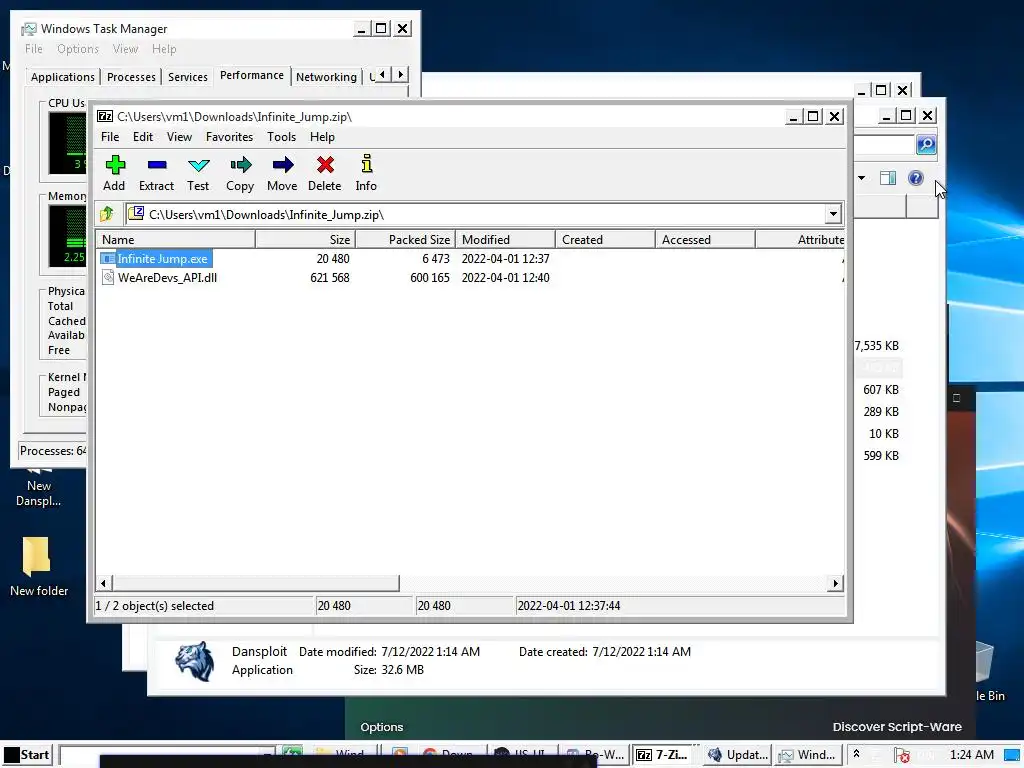
Task: Open the 7-Zip Edit menu
Action: [x=142, y=136]
